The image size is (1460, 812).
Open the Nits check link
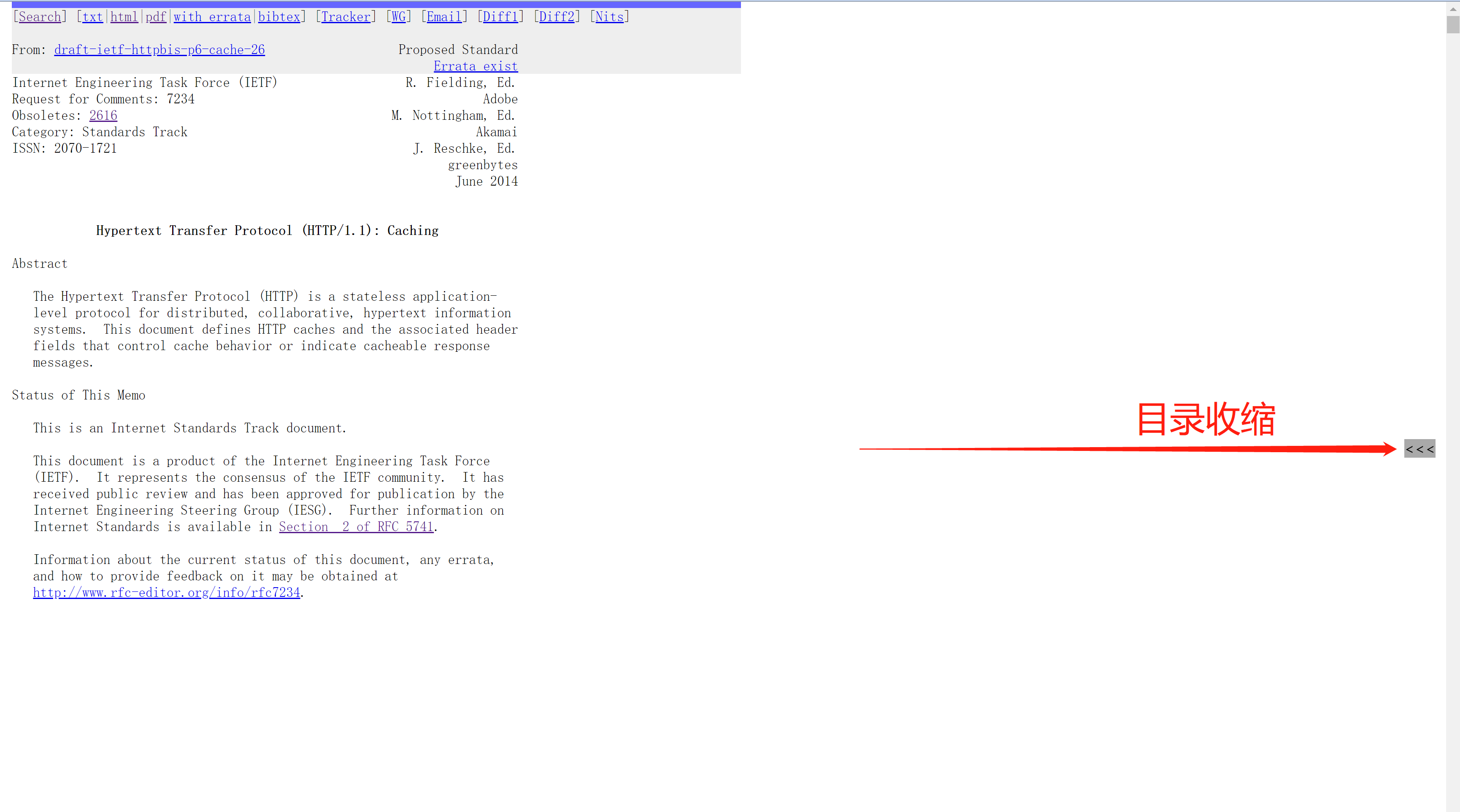(x=609, y=17)
